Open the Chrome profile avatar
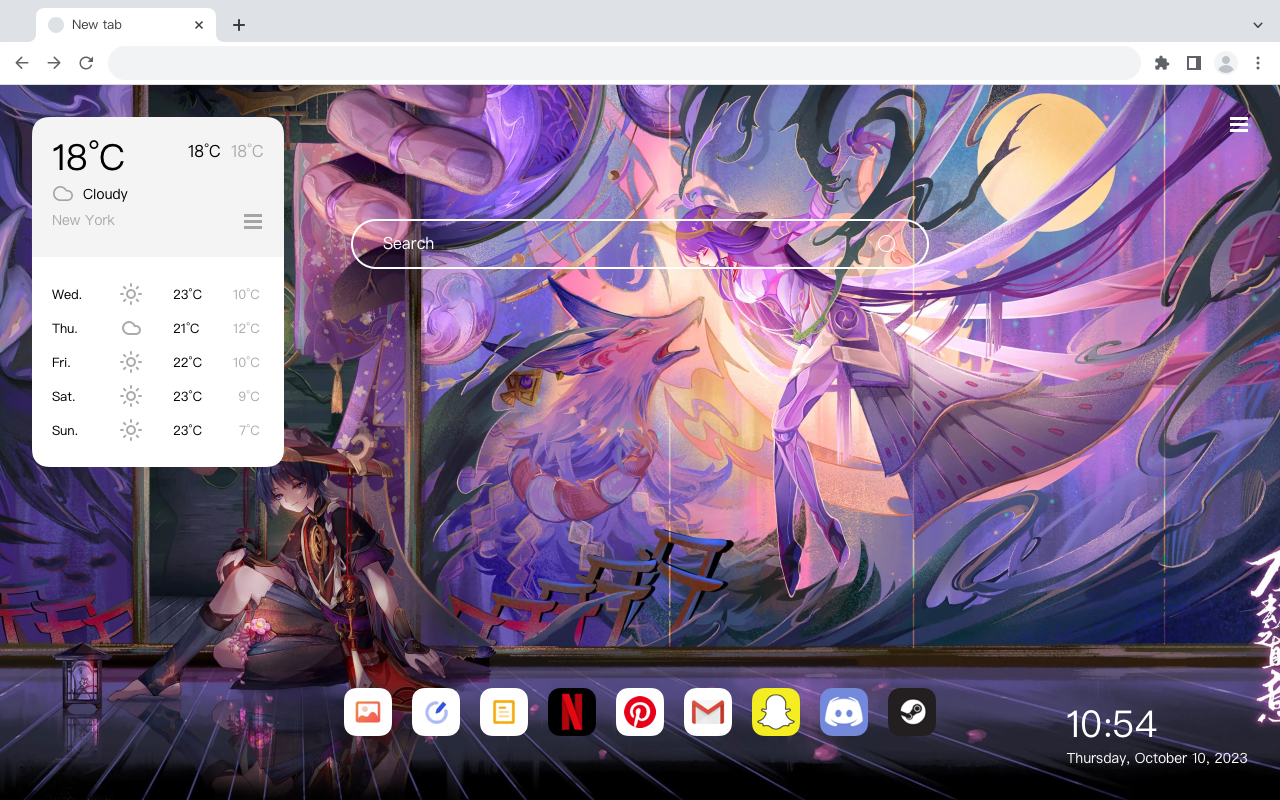1280x800 pixels. pyautogui.click(x=1226, y=63)
